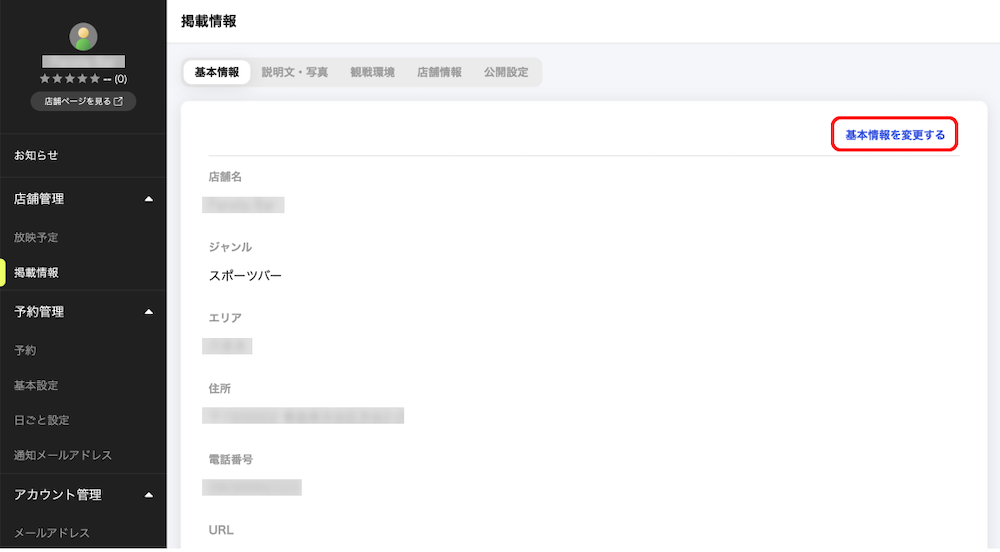Collapse the 店舗管理 section arrow
The height and width of the screenshot is (552, 1000).
pyautogui.click(x=149, y=199)
